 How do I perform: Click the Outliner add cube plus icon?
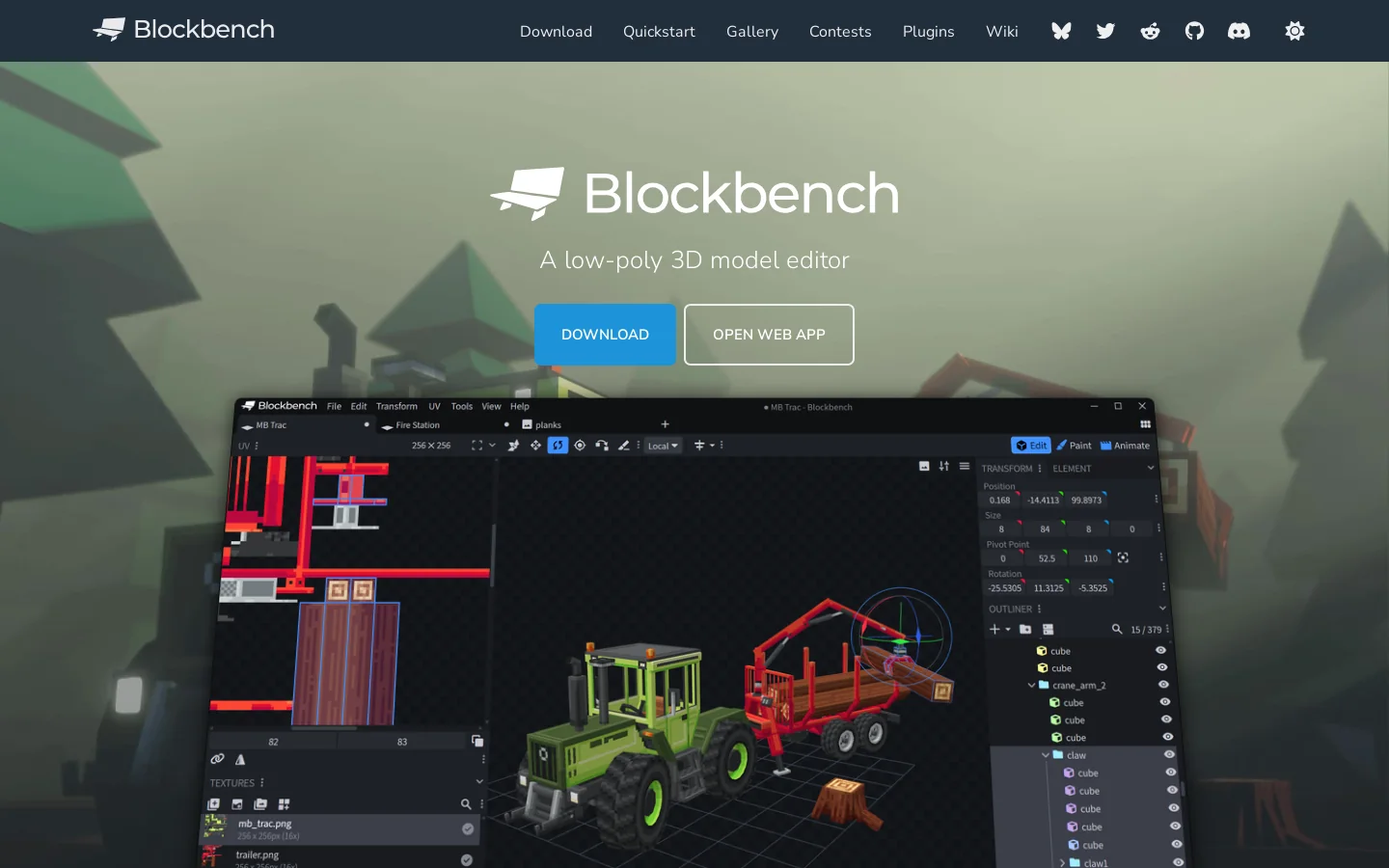pyautogui.click(x=994, y=629)
